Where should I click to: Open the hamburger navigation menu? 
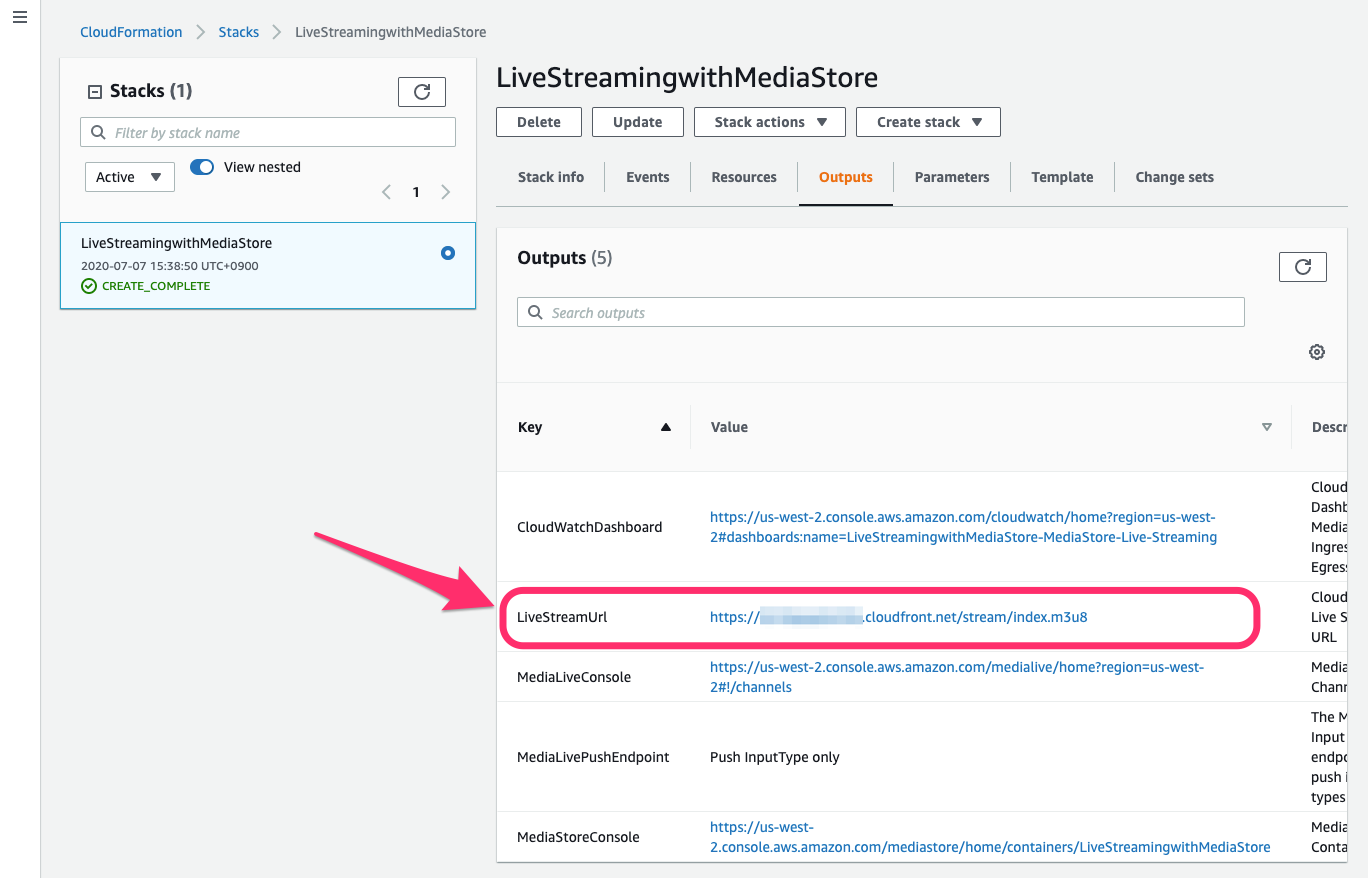20,18
